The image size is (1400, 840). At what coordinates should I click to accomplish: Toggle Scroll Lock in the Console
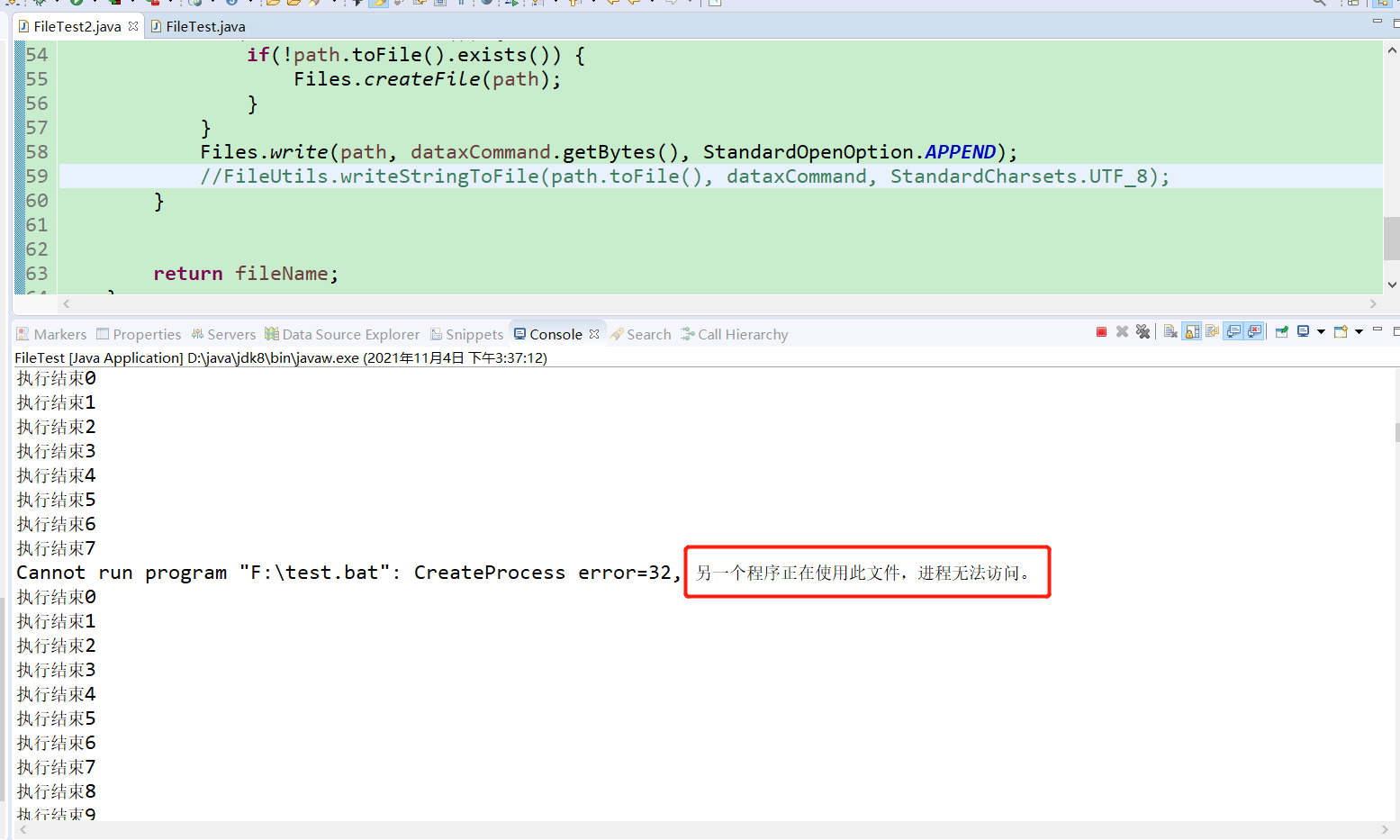coord(1192,332)
